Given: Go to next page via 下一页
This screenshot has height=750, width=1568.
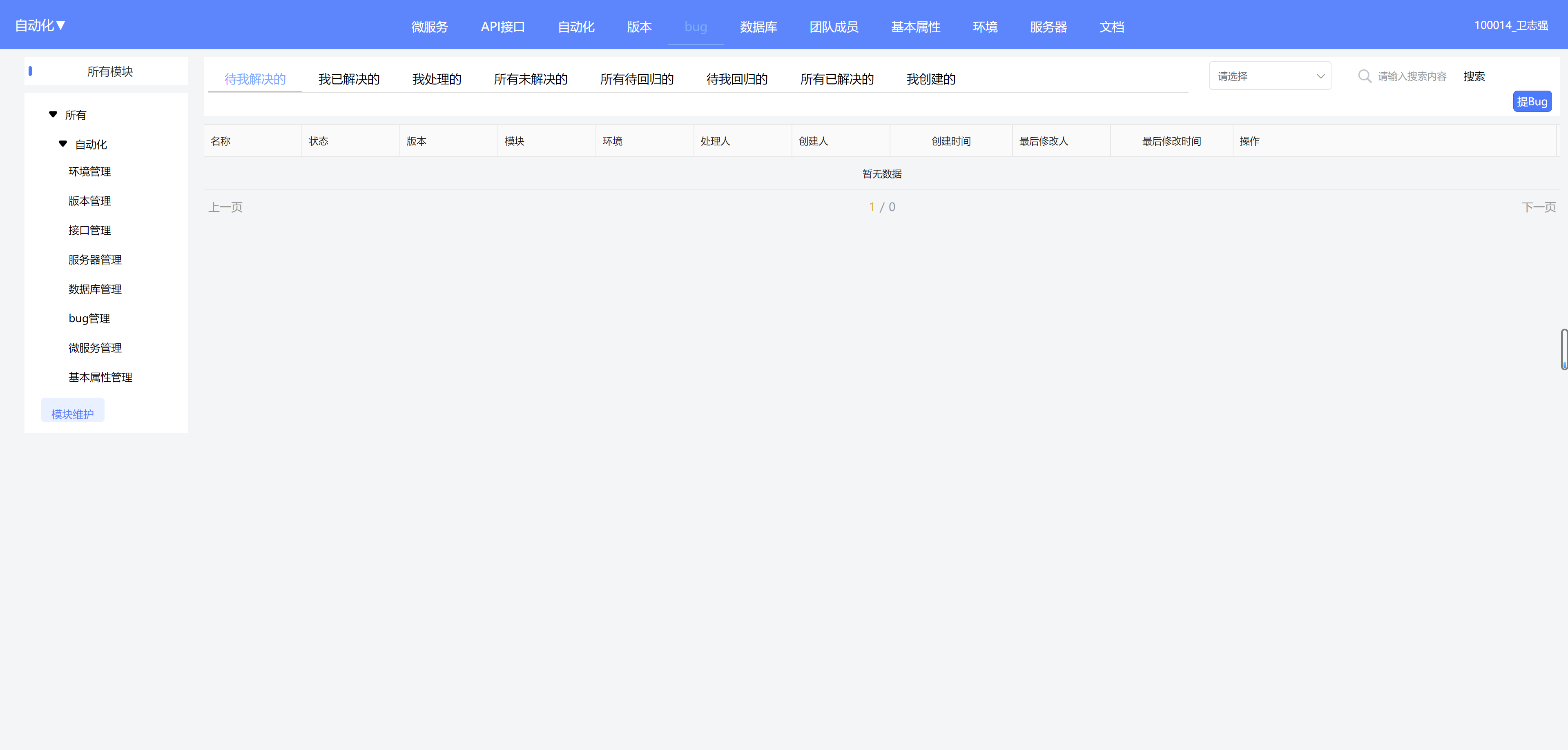Looking at the screenshot, I should (x=1538, y=207).
